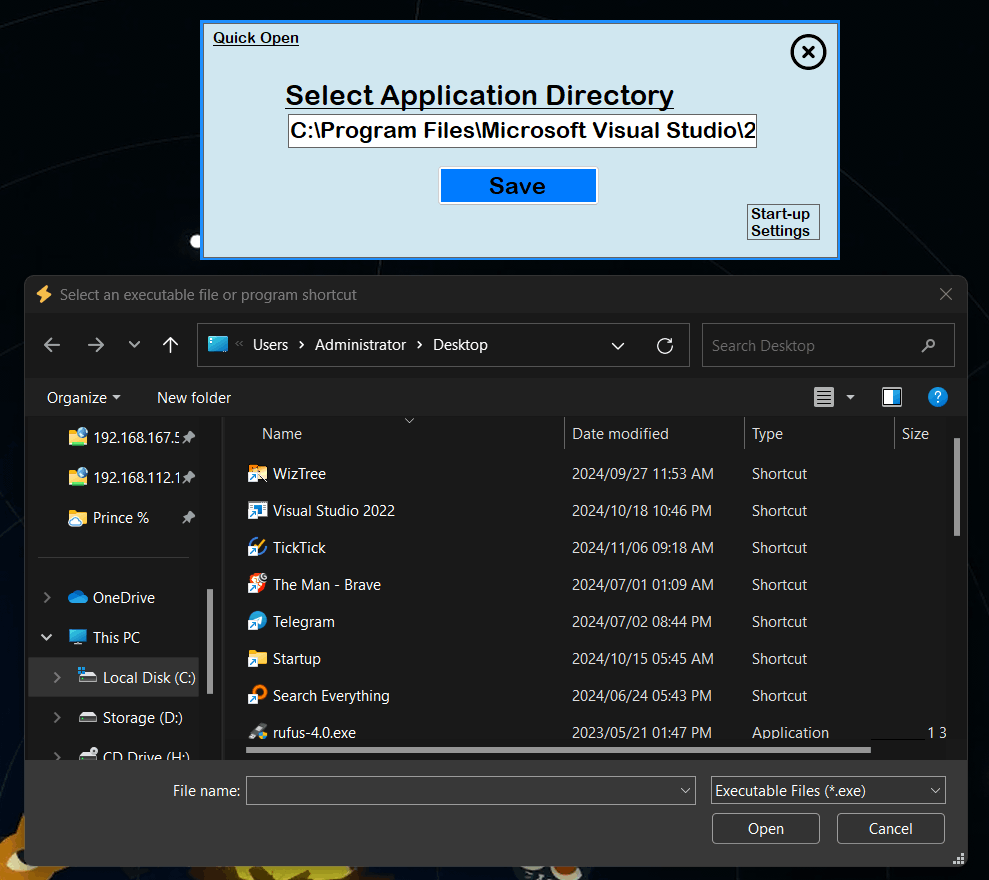989x880 pixels.
Task: Select the Search Everything icon
Action: coord(257,696)
